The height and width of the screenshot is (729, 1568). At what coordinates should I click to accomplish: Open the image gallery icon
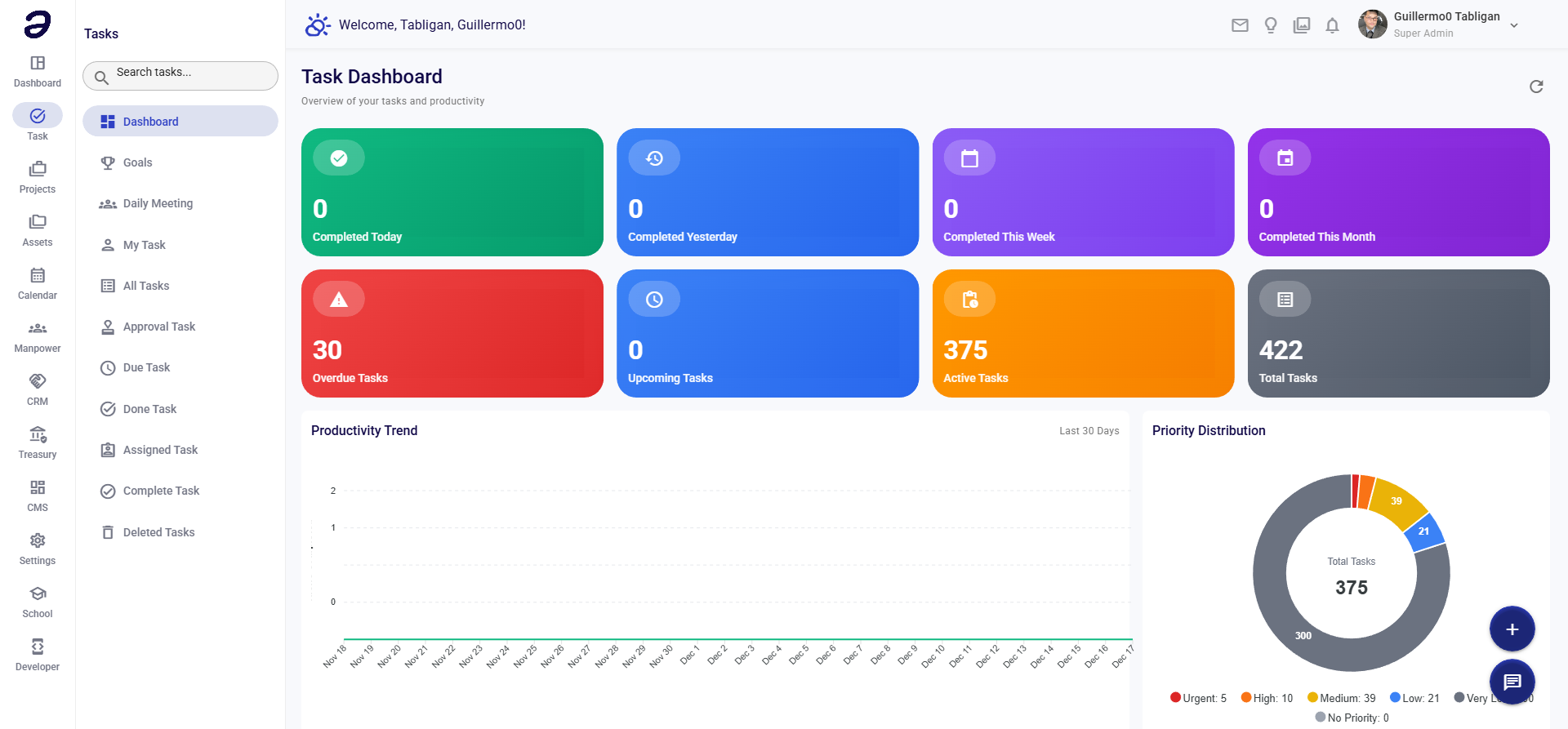click(1302, 25)
